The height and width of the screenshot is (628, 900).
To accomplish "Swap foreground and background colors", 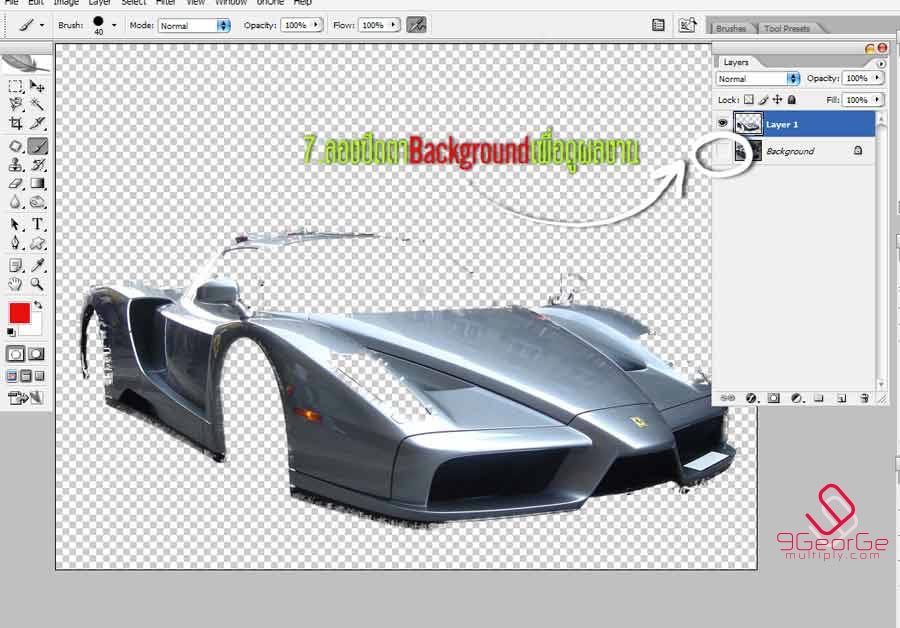I will point(38,305).
